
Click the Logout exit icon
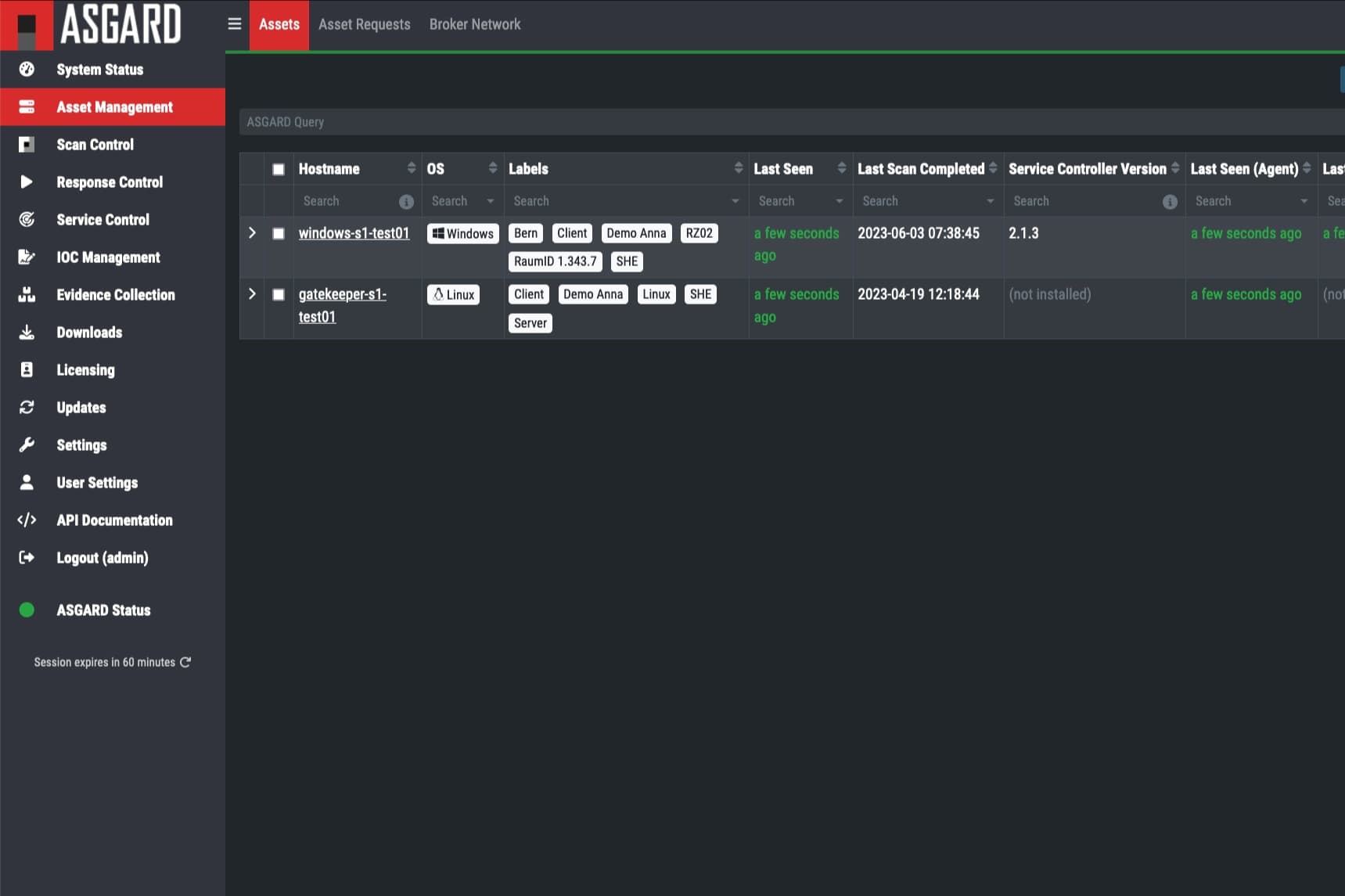[x=27, y=557]
